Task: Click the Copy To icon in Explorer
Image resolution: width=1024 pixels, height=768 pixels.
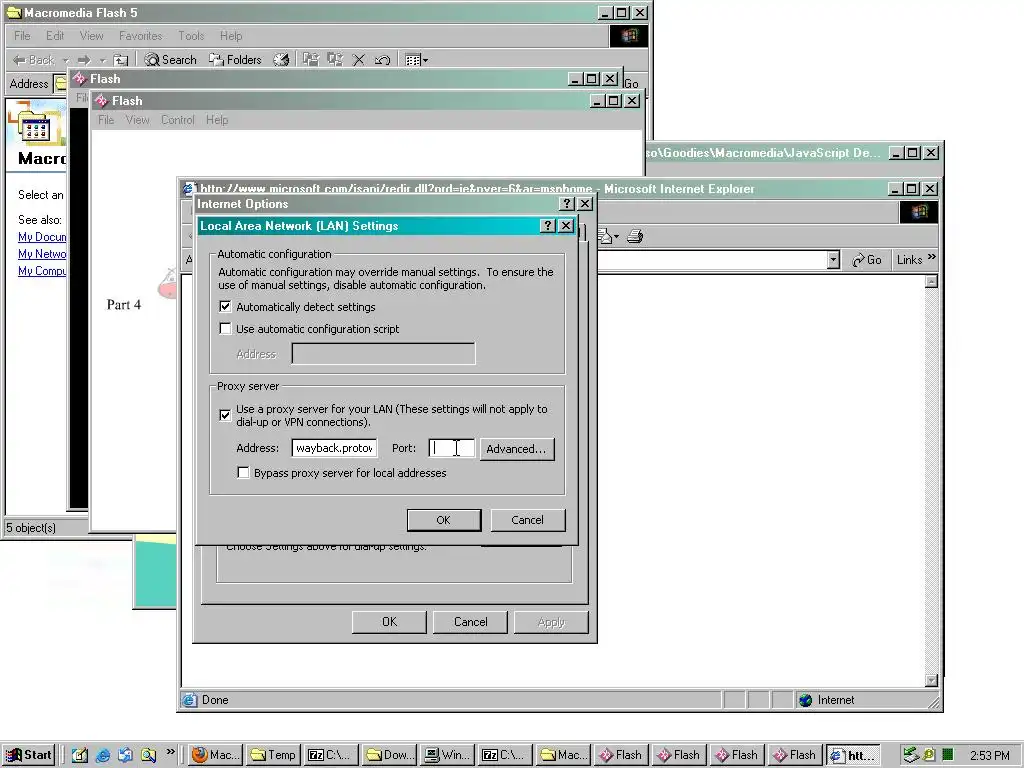Action: pos(335,60)
